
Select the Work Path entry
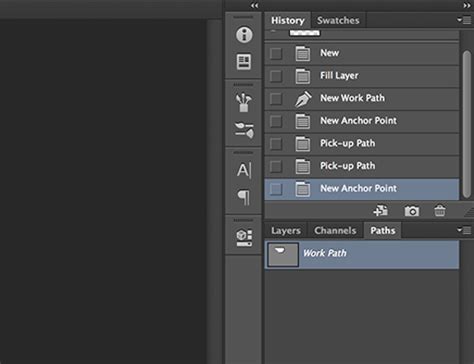(362, 255)
